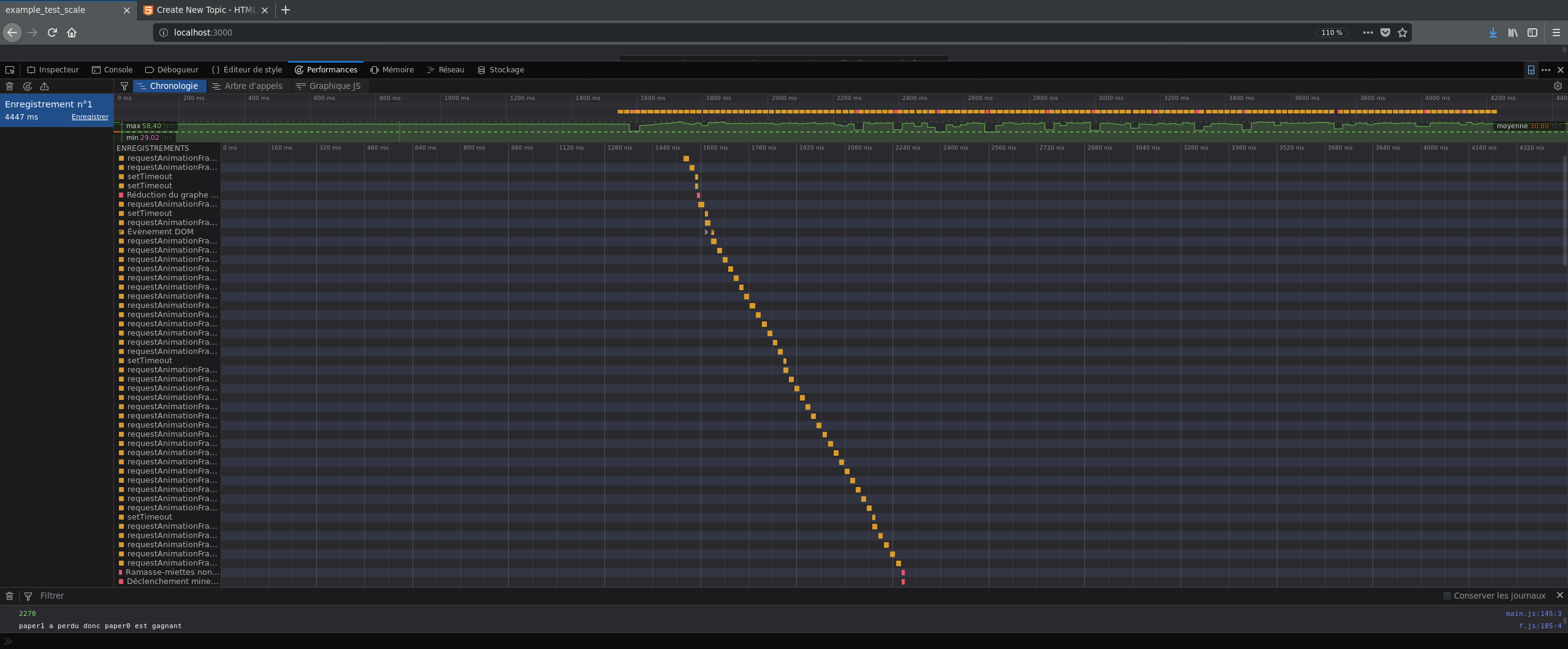Open the marker filter funnel icon in Performance toolbar
The width and height of the screenshot is (1568, 649).
(124, 86)
